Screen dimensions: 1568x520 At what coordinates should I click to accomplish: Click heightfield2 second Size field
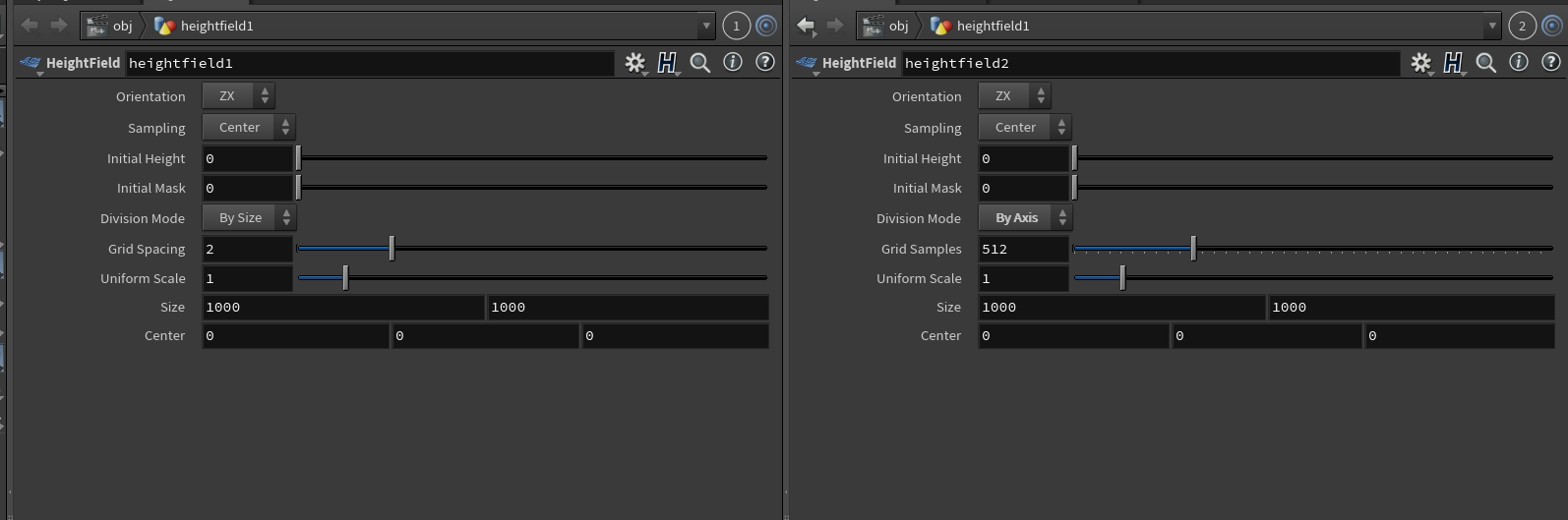pos(1412,308)
